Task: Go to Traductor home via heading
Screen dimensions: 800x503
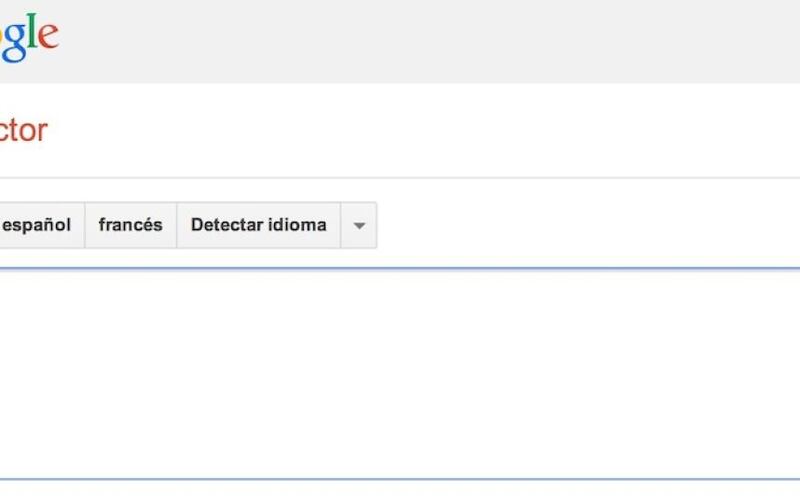Action: [23, 131]
